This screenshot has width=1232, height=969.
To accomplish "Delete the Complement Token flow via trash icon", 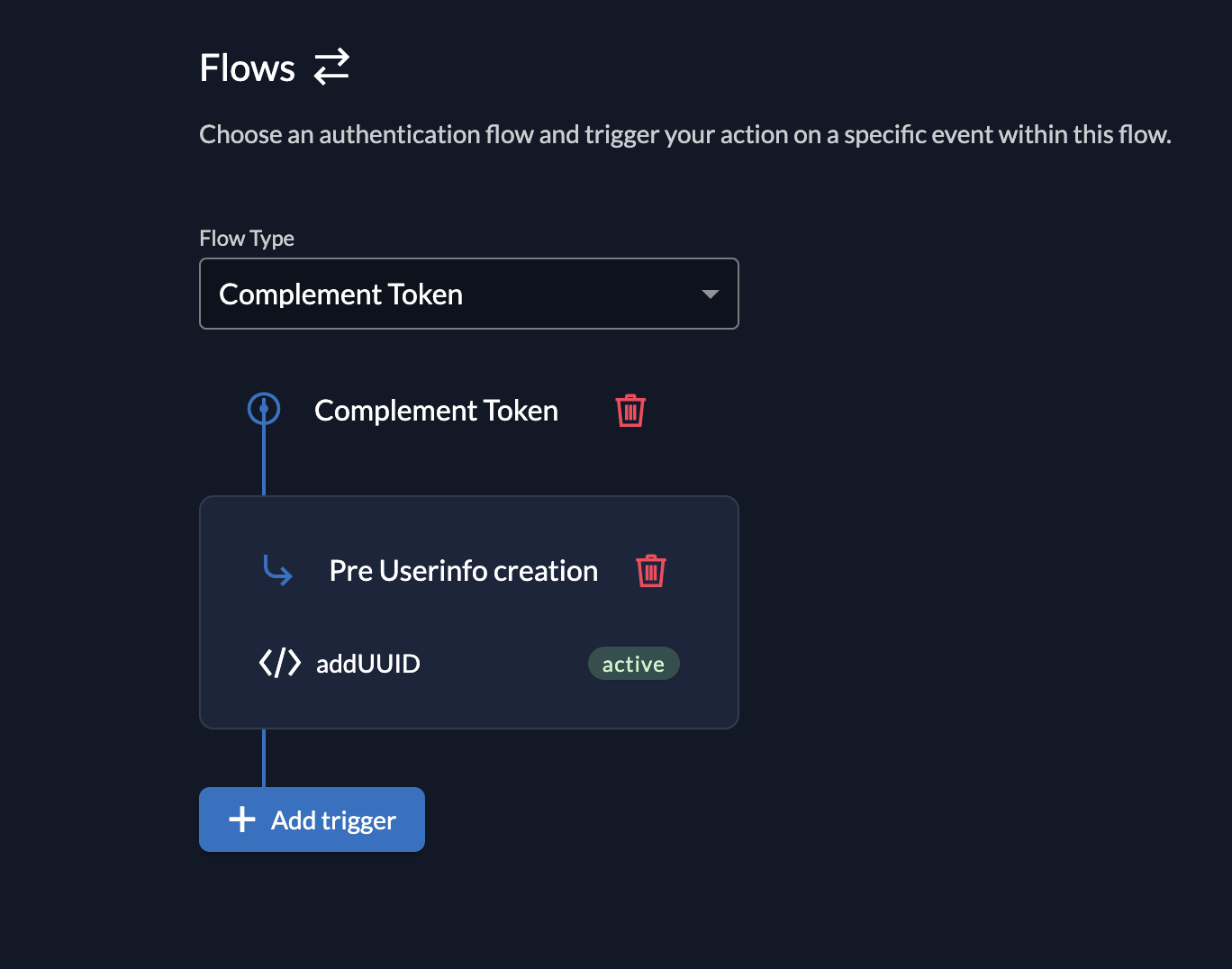I will click(x=630, y=411).
